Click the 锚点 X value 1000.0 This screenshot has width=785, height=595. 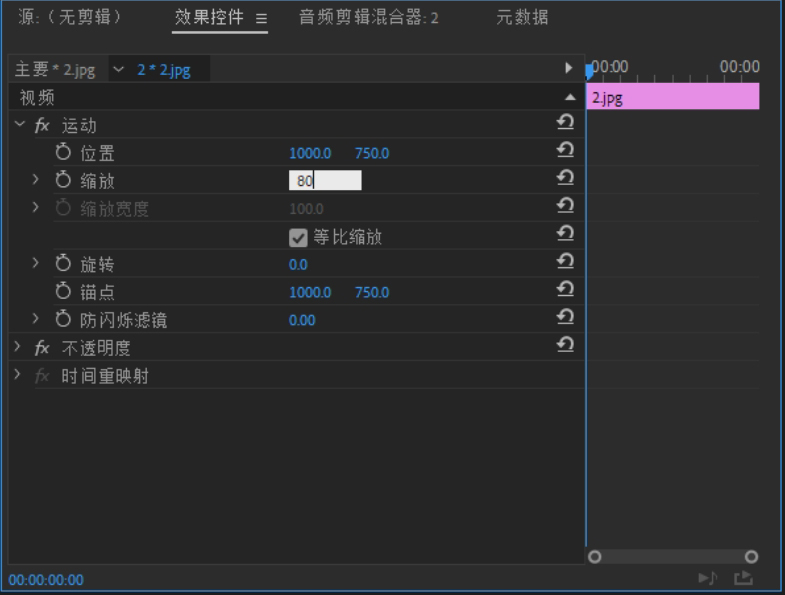(310, 292)
